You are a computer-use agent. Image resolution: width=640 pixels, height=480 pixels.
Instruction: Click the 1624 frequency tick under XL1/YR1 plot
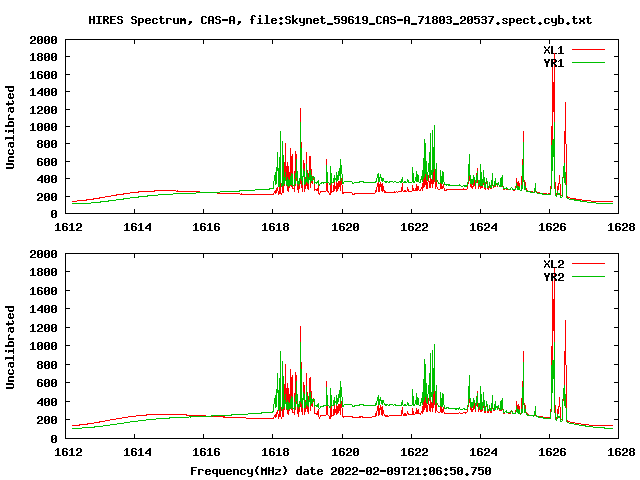tap(483, 227)
